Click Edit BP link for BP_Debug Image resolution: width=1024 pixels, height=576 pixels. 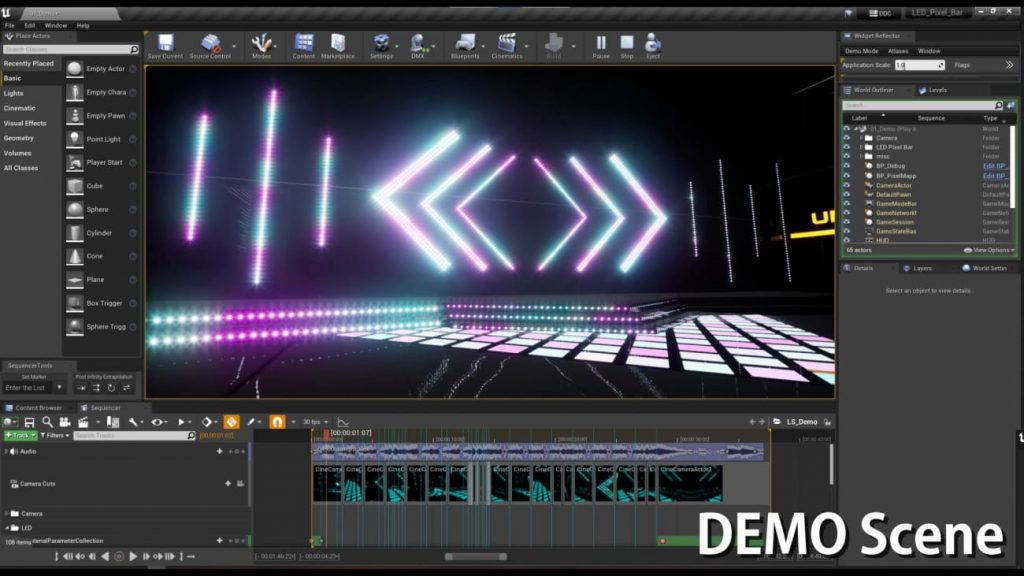pos(995,166)
